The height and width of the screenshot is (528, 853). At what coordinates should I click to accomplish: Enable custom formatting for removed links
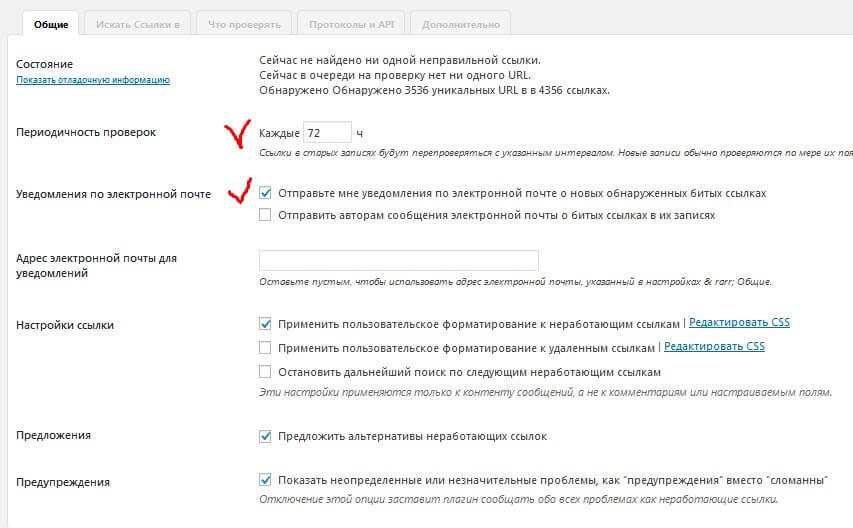tap(265, 347)
